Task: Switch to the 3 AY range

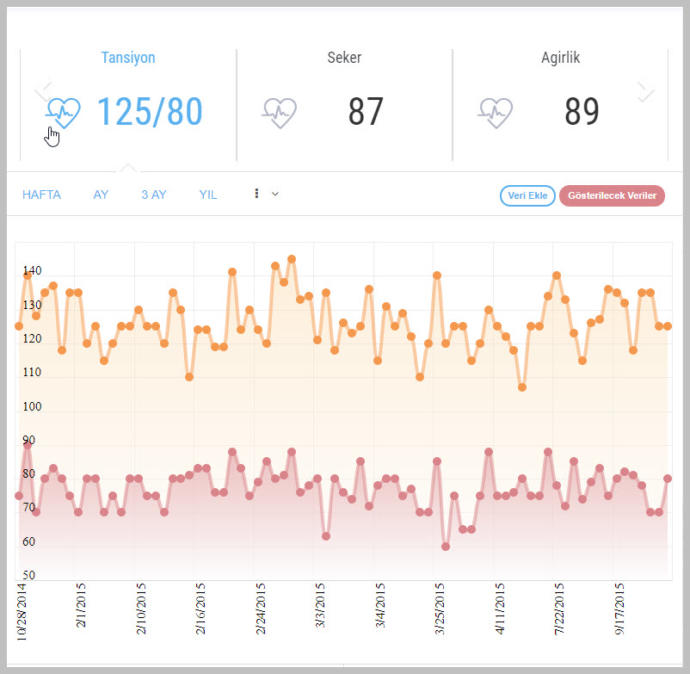Action: pos(154,194)
